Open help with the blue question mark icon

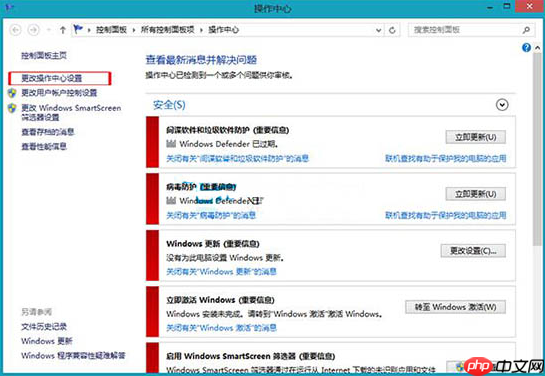526,48
